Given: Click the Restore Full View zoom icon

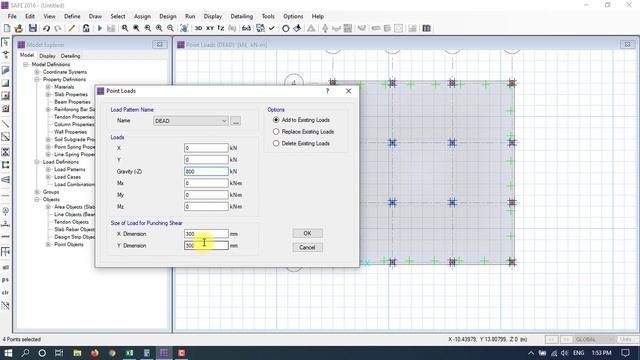Looking at the screenshot, I should tap(136, 28).
